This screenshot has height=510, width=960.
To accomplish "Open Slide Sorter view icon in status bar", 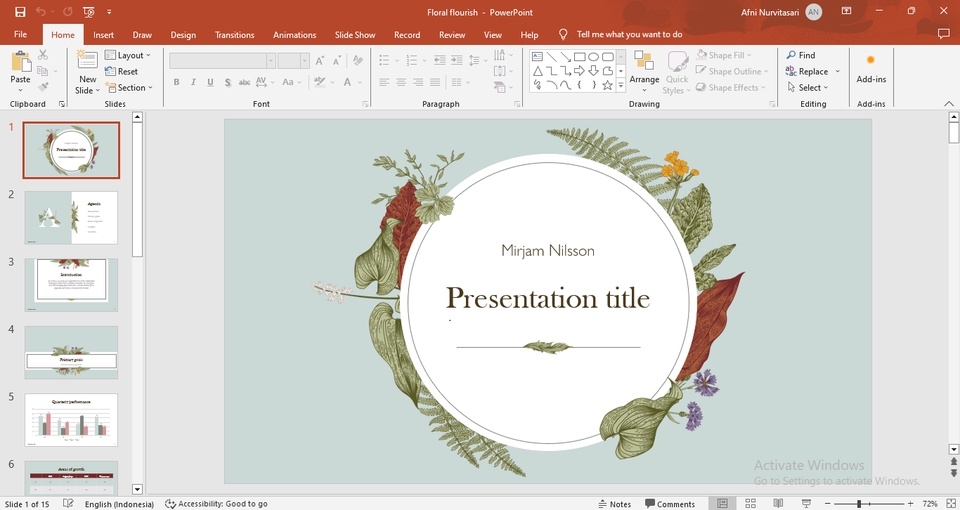I will pyautogui.click(x=751, y=503).
